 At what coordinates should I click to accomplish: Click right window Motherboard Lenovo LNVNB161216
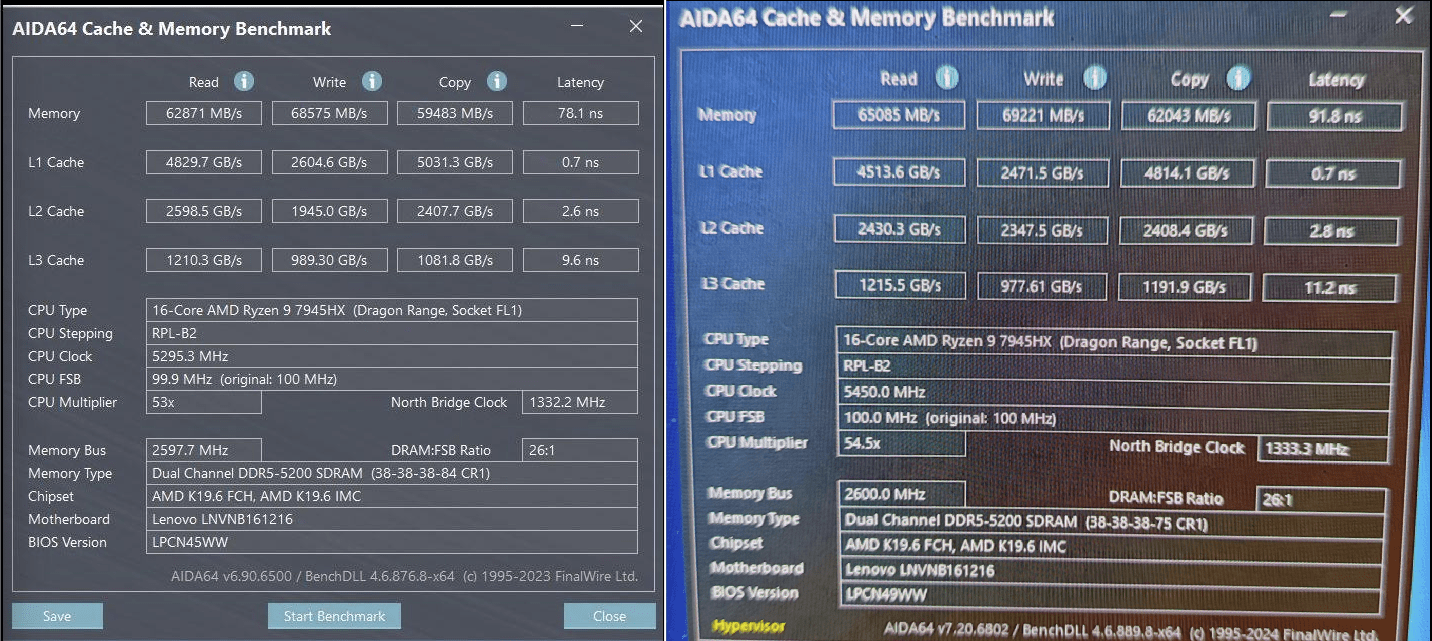tap(1111, 571)
